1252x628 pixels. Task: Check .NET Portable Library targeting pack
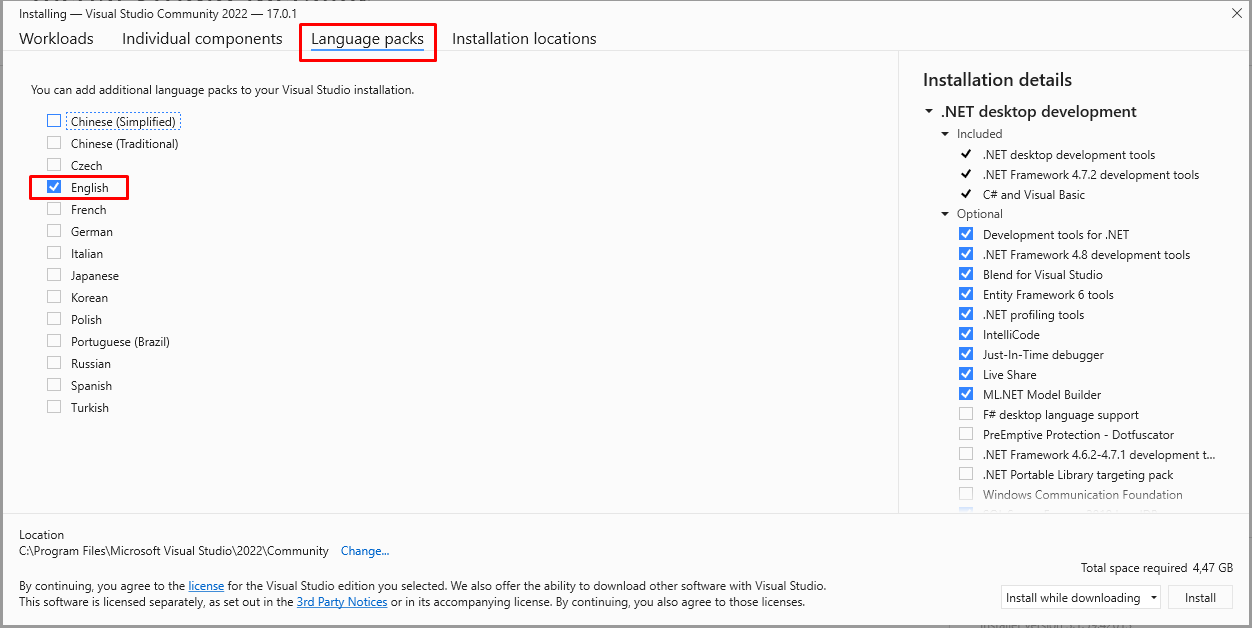pos(966,474)
